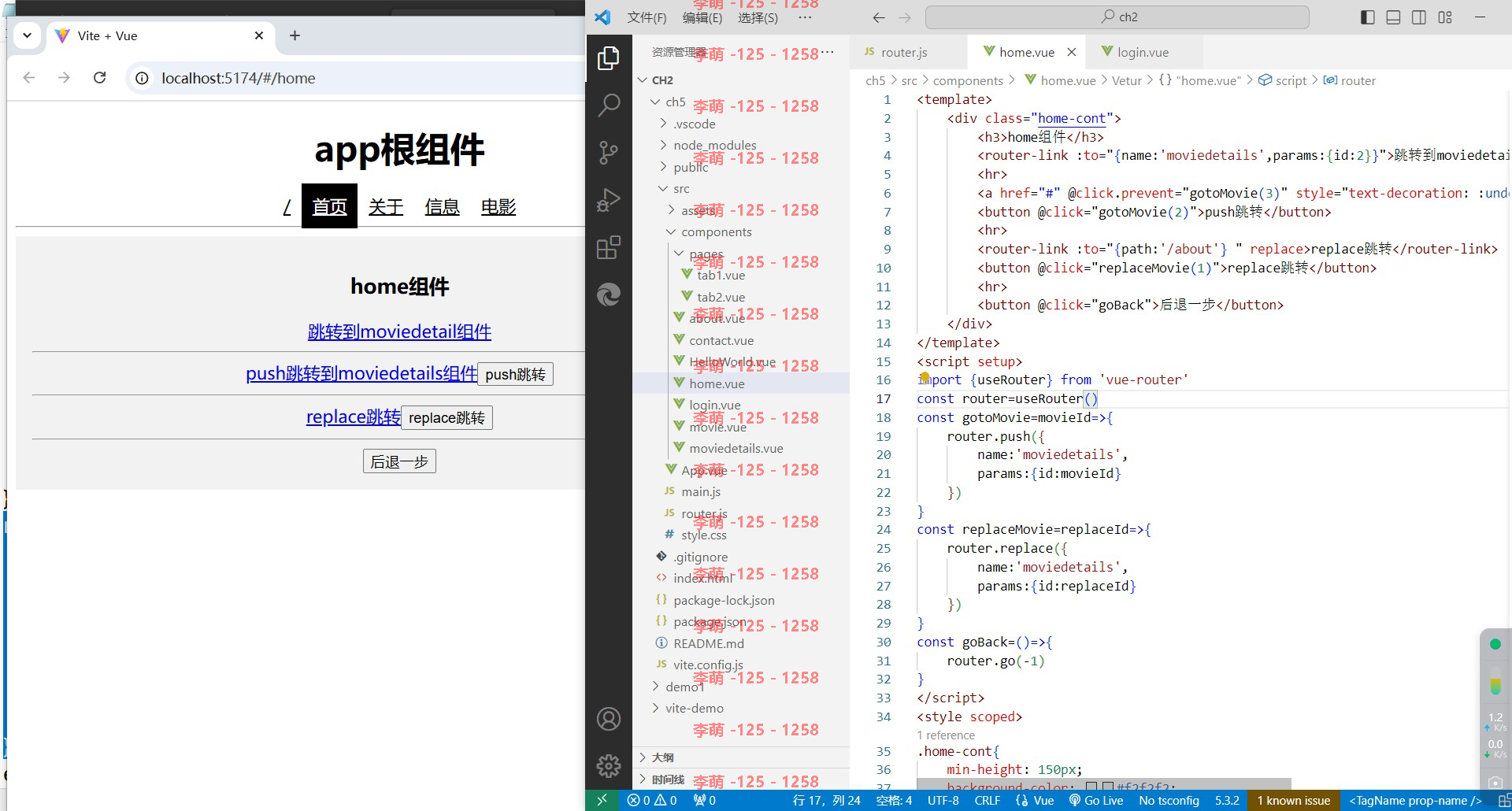Click the Go Live status bar button
1512x811 pixels.
click(x=1095, y=800)
